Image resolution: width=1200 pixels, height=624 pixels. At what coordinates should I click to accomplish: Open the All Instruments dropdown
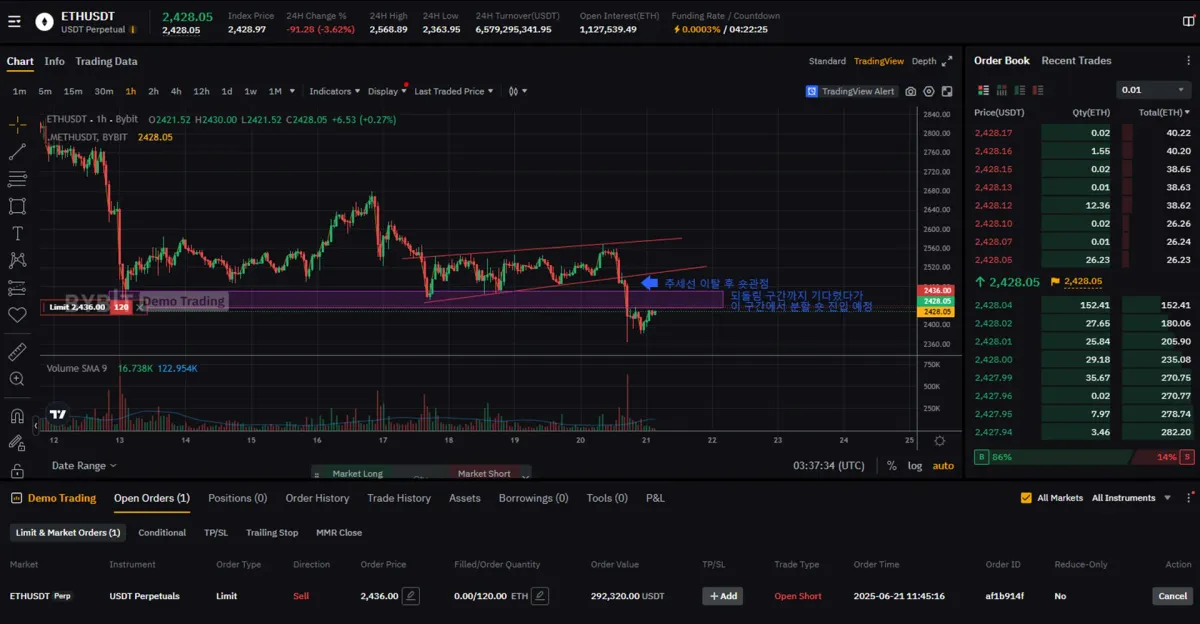1131,498
